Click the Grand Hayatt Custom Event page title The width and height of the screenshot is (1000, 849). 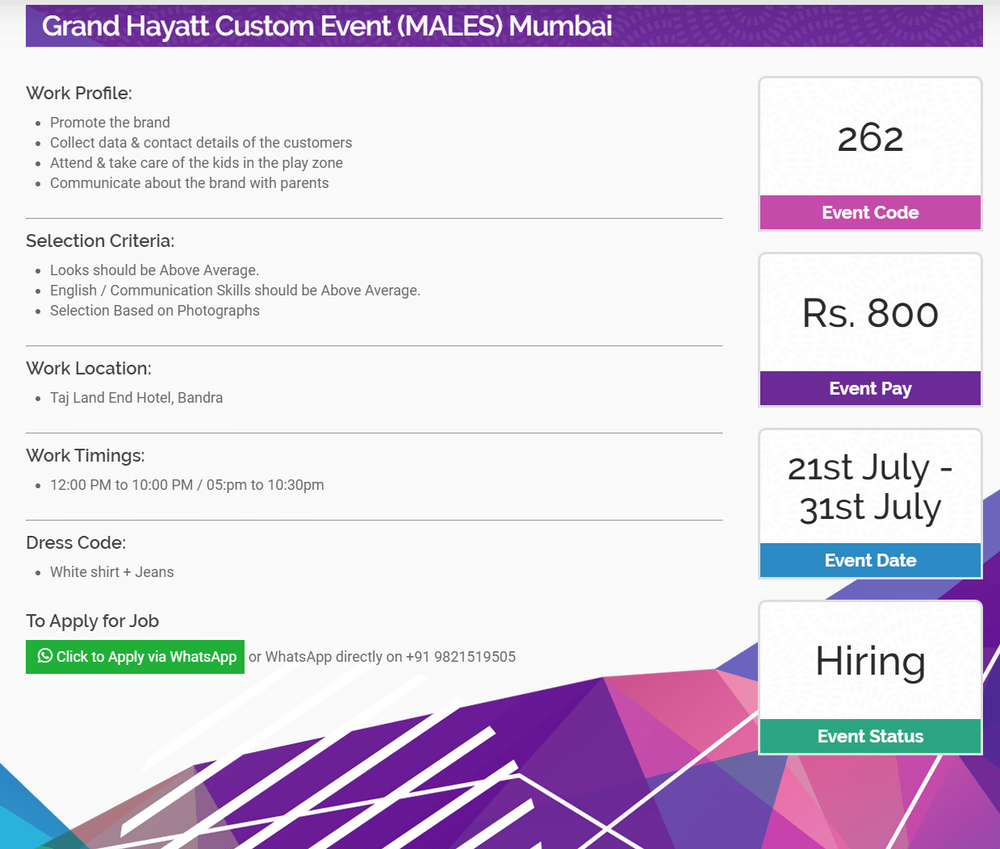click(327, 26)
